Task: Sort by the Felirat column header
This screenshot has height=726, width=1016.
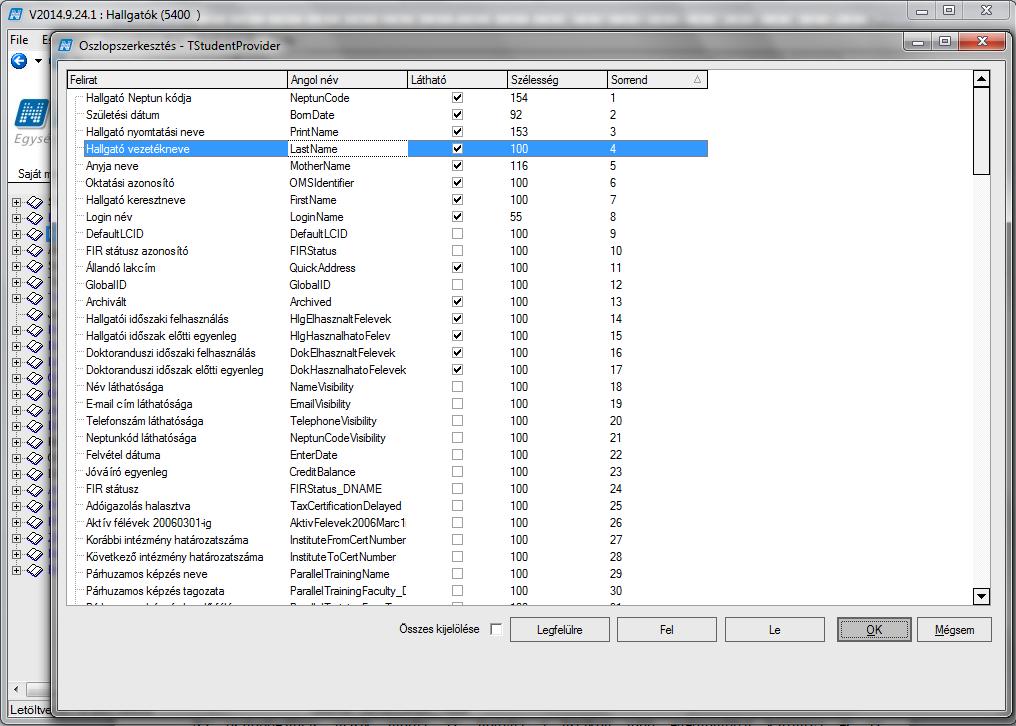Action: 178,80
